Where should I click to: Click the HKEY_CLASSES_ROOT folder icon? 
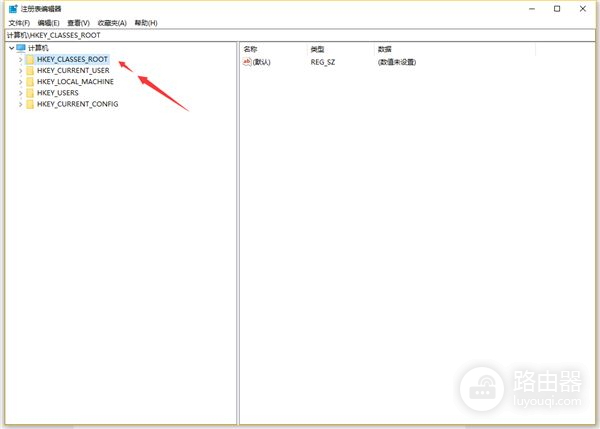[30, 59]
